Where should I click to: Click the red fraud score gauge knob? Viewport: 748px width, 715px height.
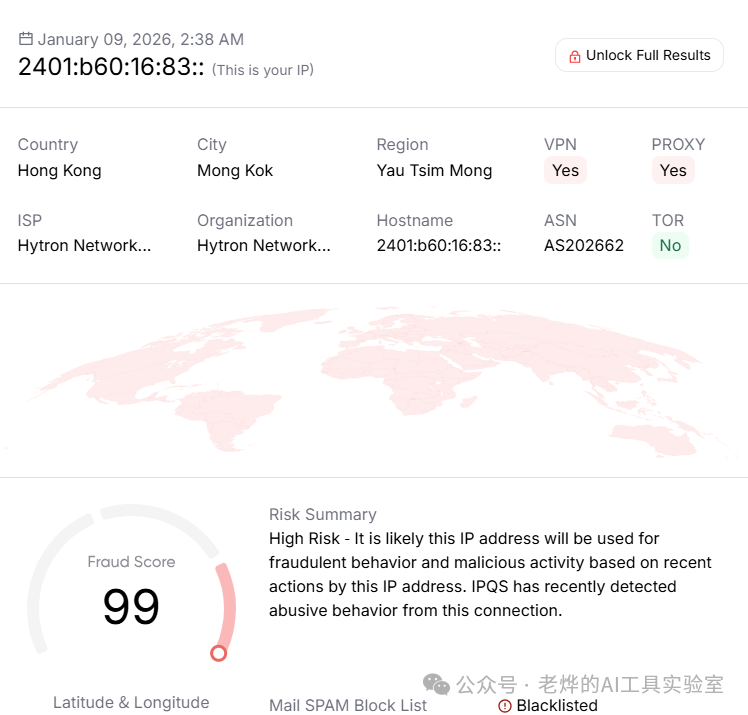coord(219,653)
